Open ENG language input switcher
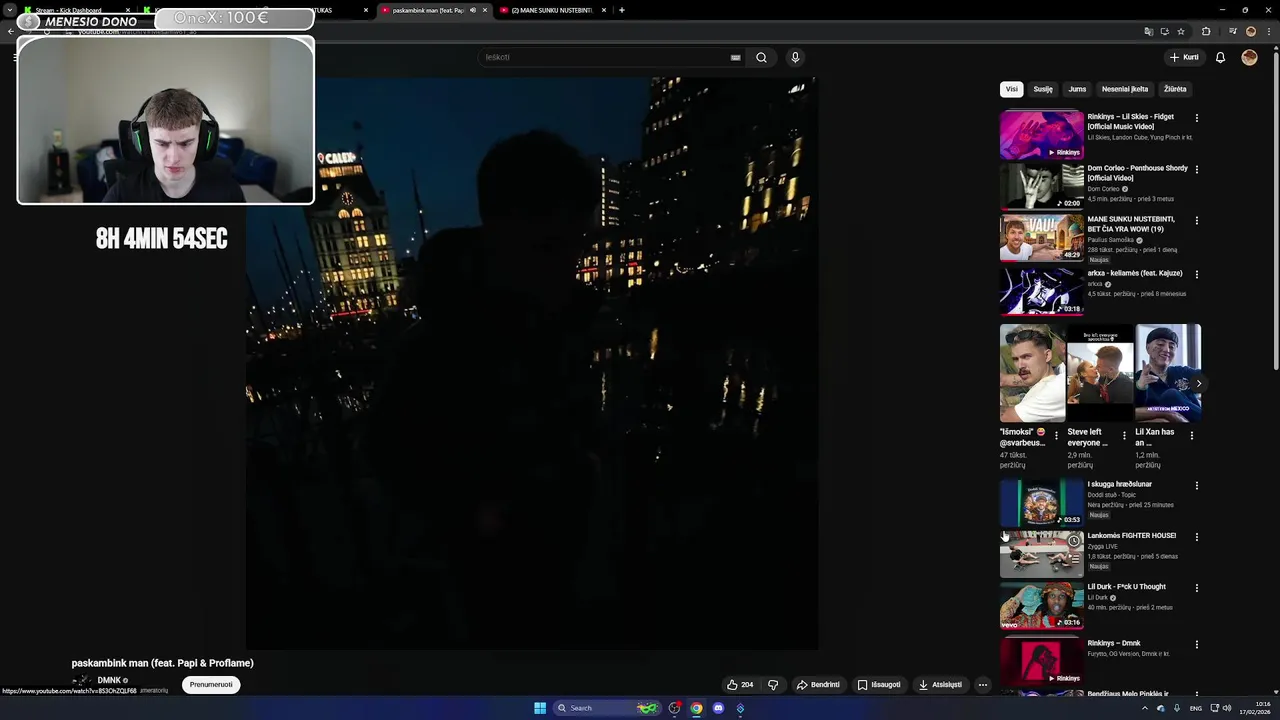The width and height of the screenshot is (1280, 720). (1195, 708)
